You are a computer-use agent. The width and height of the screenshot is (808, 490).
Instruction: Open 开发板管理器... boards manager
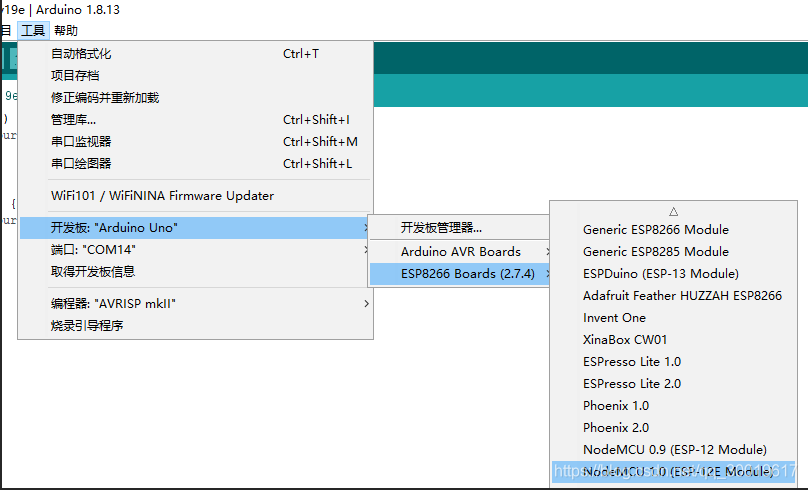459,228
